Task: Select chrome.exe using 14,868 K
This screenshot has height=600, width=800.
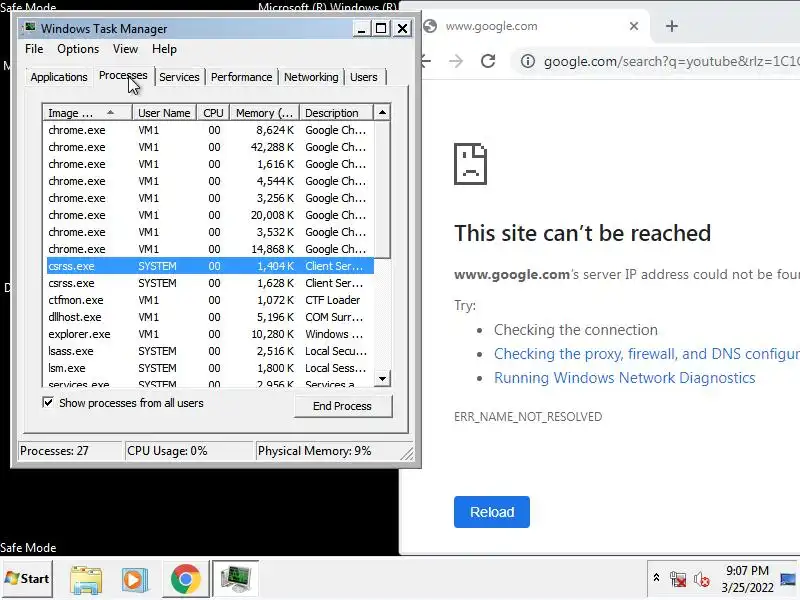Action: [x=209, y=249]
